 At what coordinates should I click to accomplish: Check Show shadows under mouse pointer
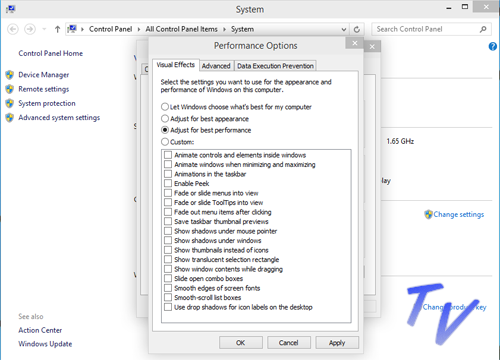pyautogui.click(x=168, y=231)
